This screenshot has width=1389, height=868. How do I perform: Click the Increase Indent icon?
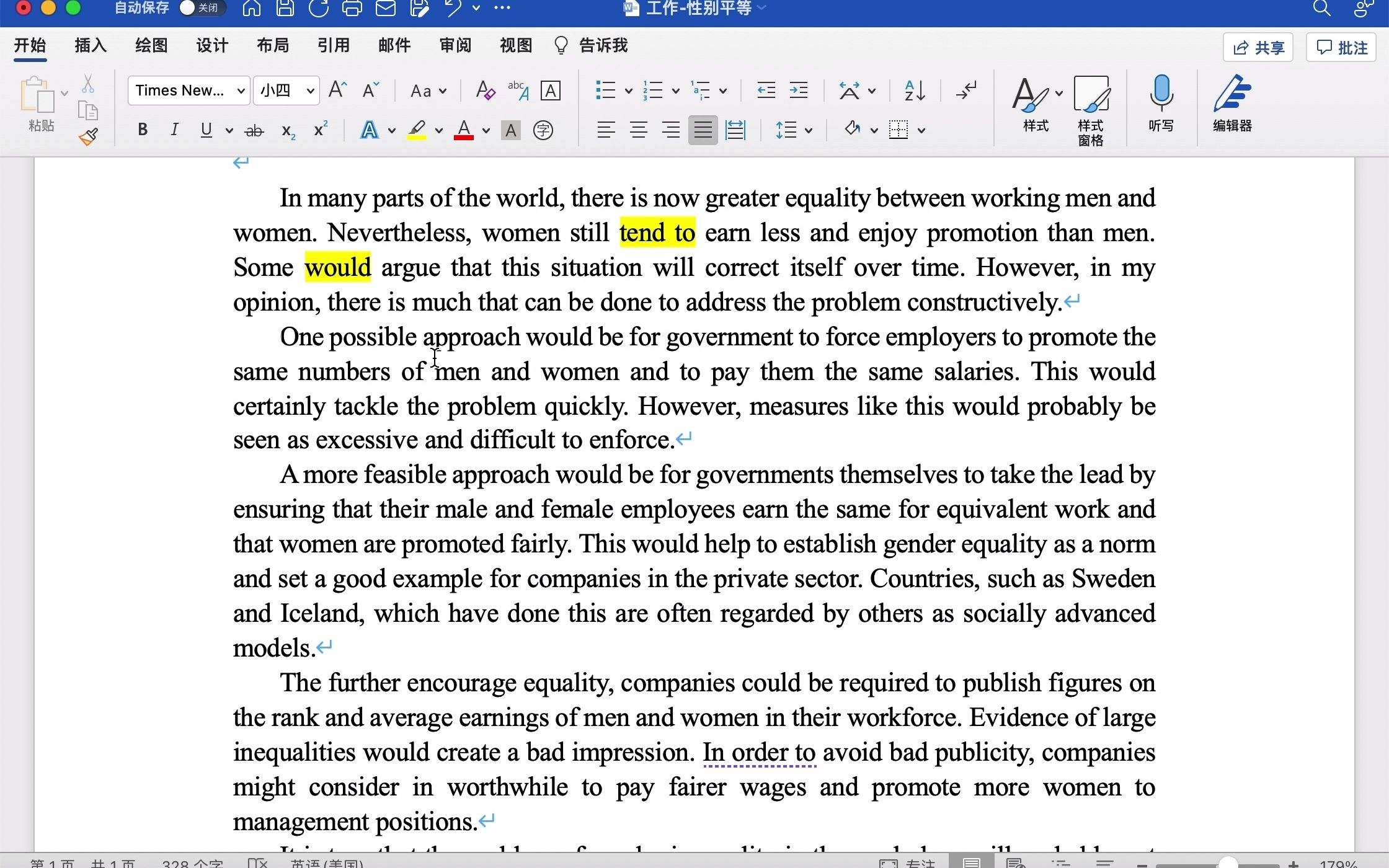click(x=799, y=91)
